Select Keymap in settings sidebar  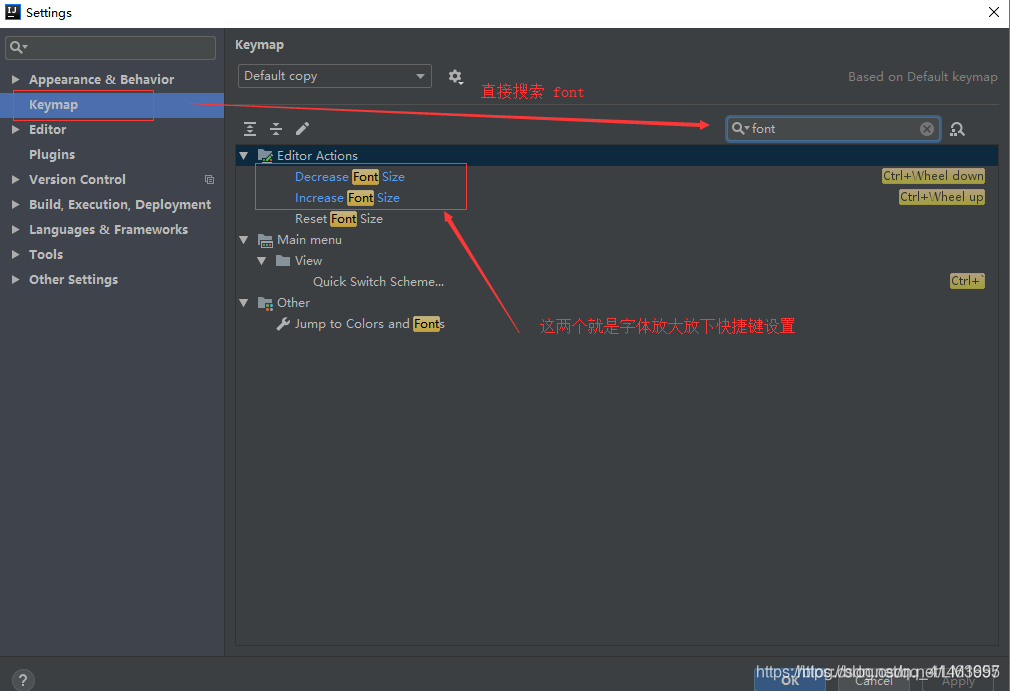112,104
